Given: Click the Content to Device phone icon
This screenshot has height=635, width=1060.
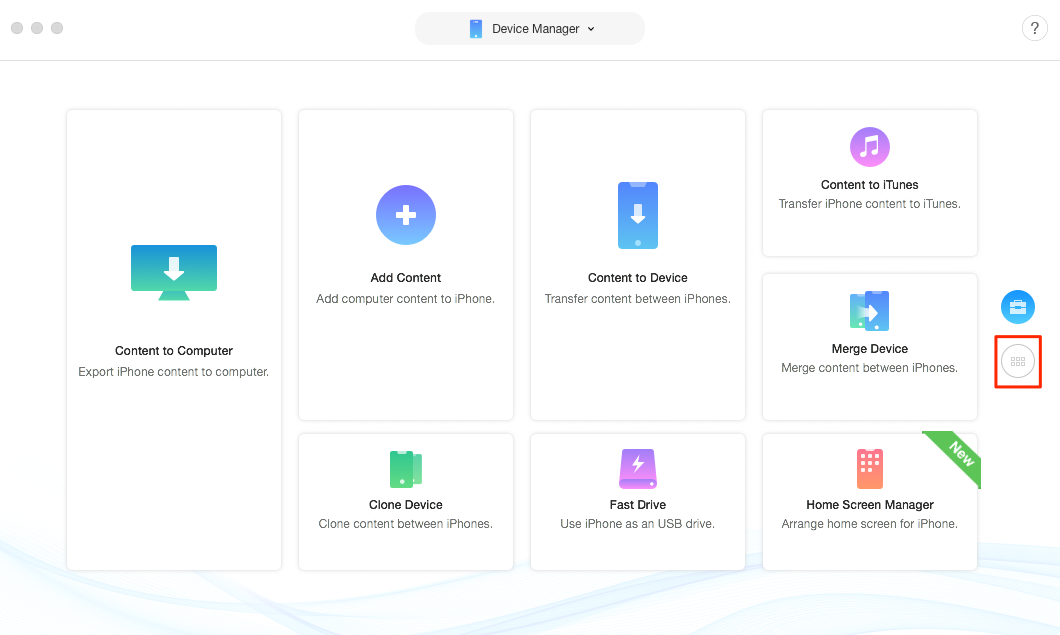Looking at the screenshot, I should coord(637,215).
